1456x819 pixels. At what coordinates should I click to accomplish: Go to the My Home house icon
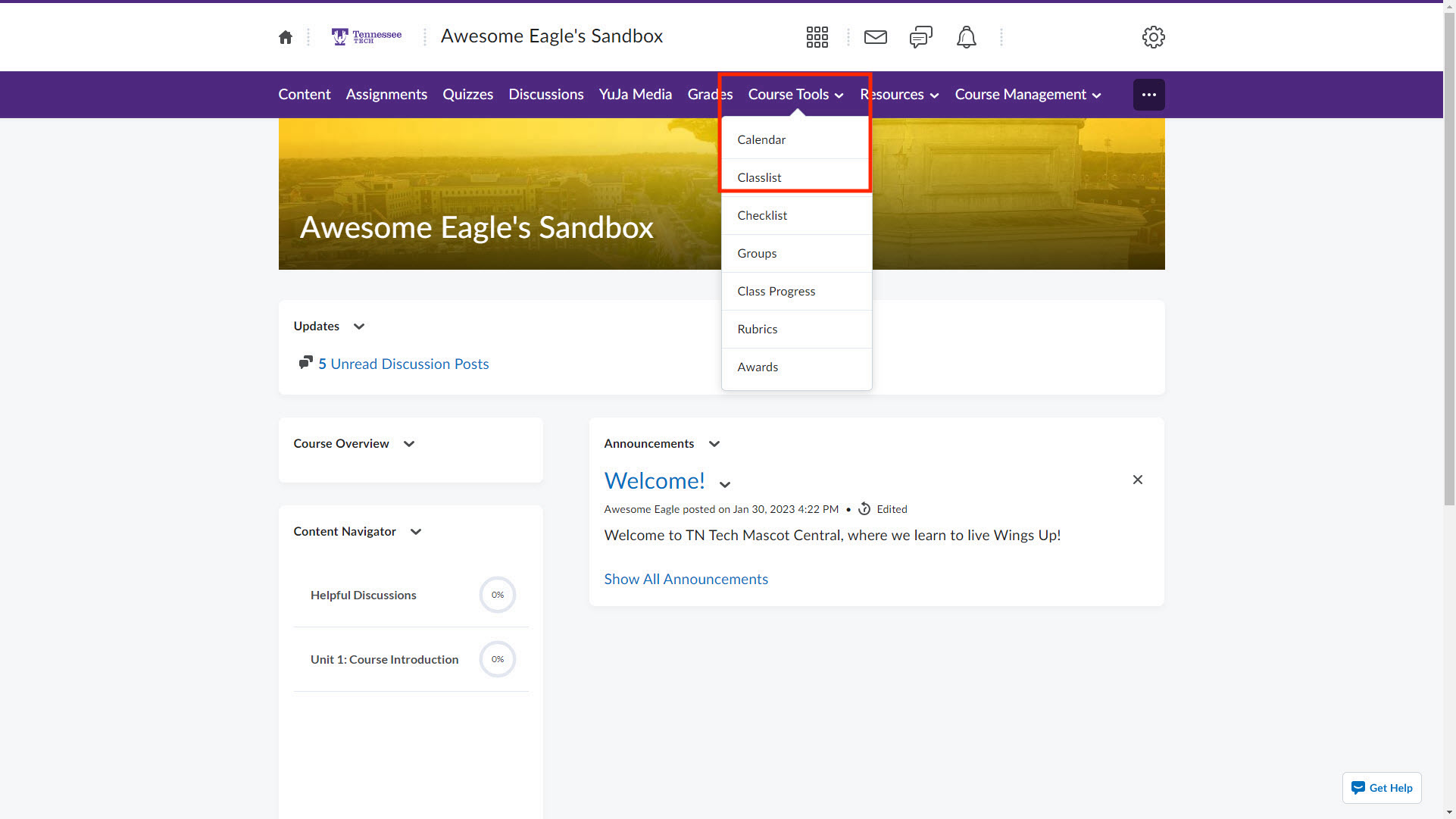coord(285,37)
